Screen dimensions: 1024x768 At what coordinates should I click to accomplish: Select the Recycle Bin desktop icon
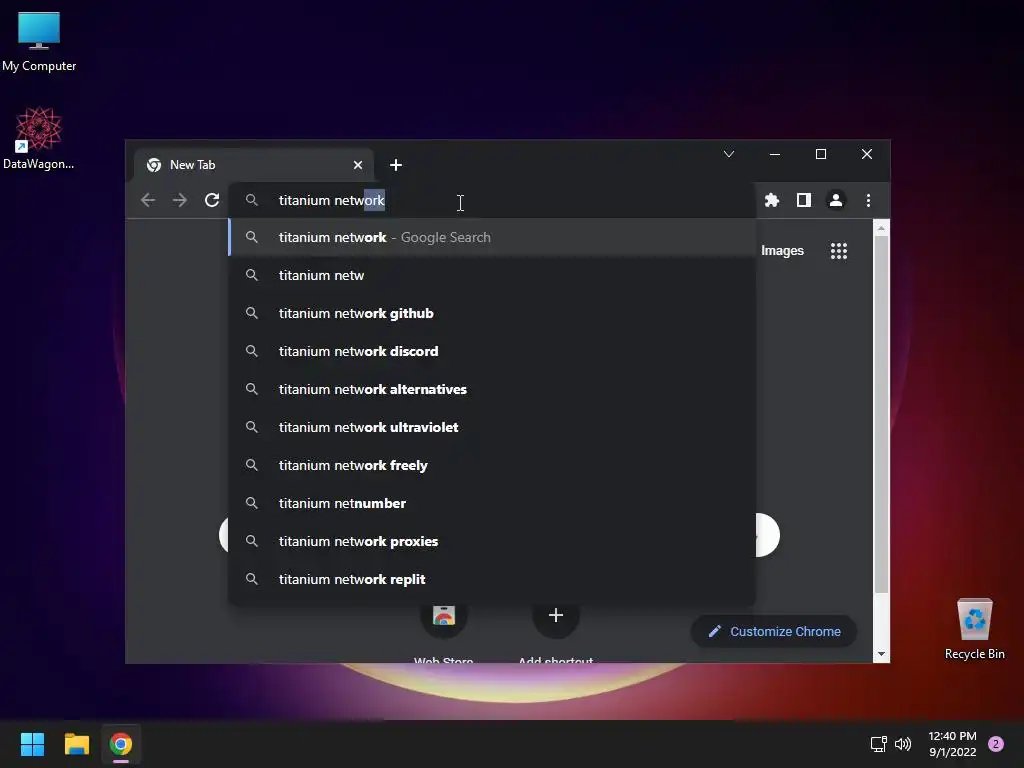point(974,629)
